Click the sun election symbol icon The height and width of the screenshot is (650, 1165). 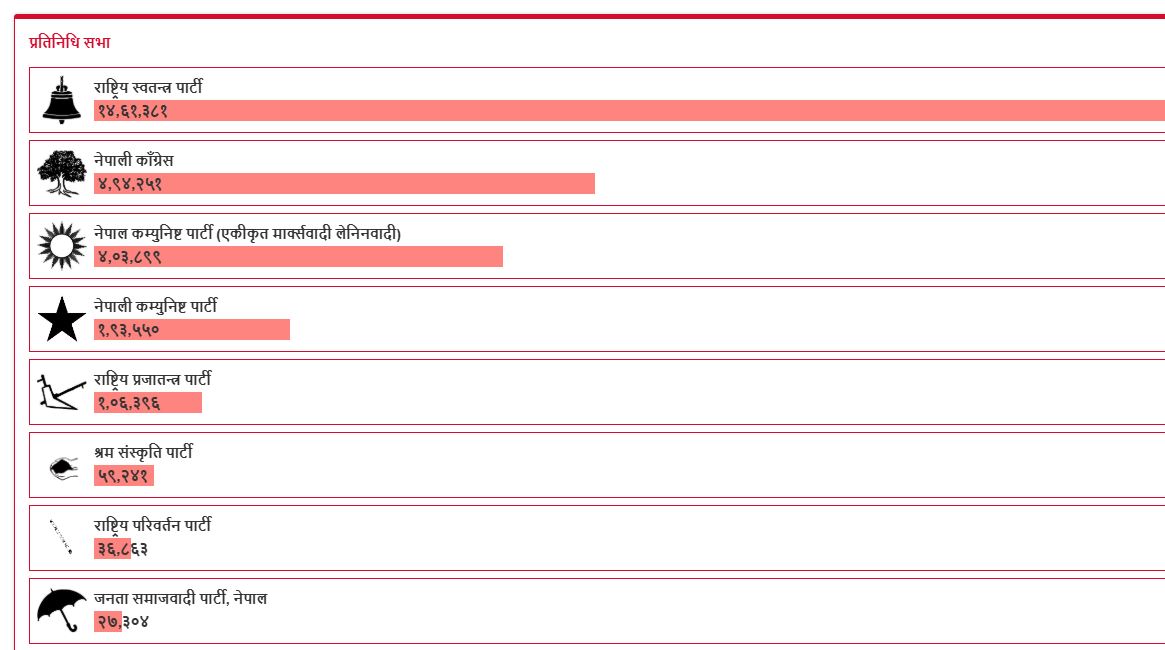click(61, 246)
